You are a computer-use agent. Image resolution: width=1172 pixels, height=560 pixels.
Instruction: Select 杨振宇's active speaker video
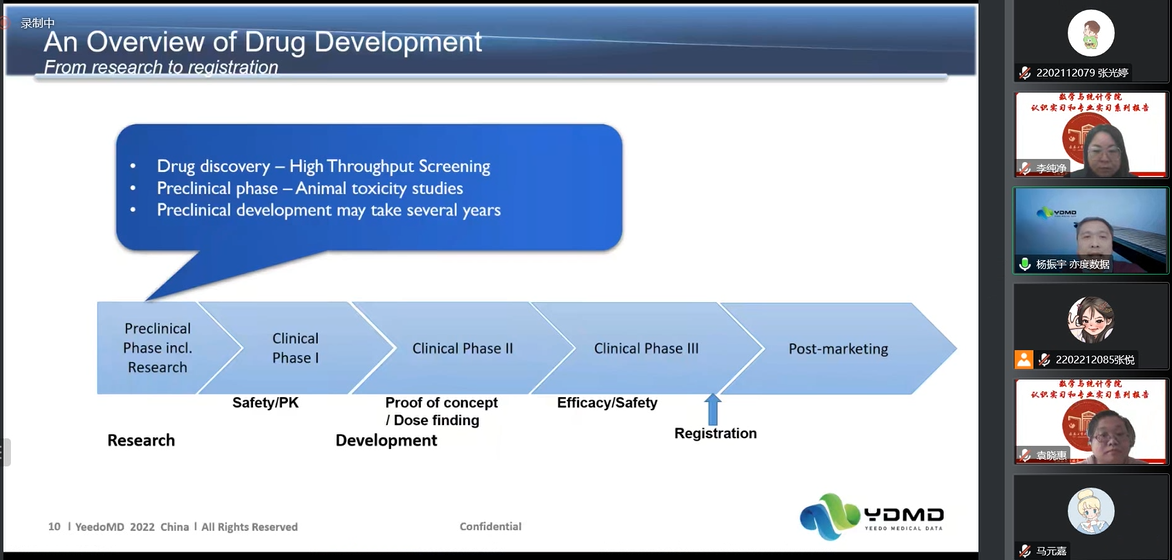click(x=1090, y=228)
